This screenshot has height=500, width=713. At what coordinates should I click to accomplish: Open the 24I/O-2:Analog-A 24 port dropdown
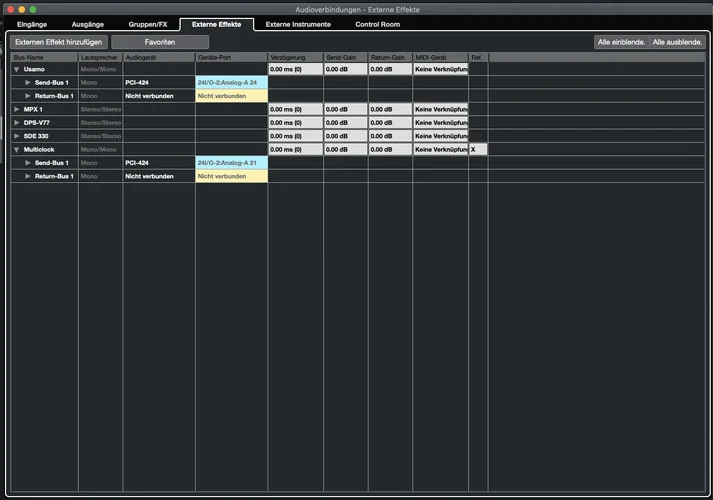[x=231, y=82]
